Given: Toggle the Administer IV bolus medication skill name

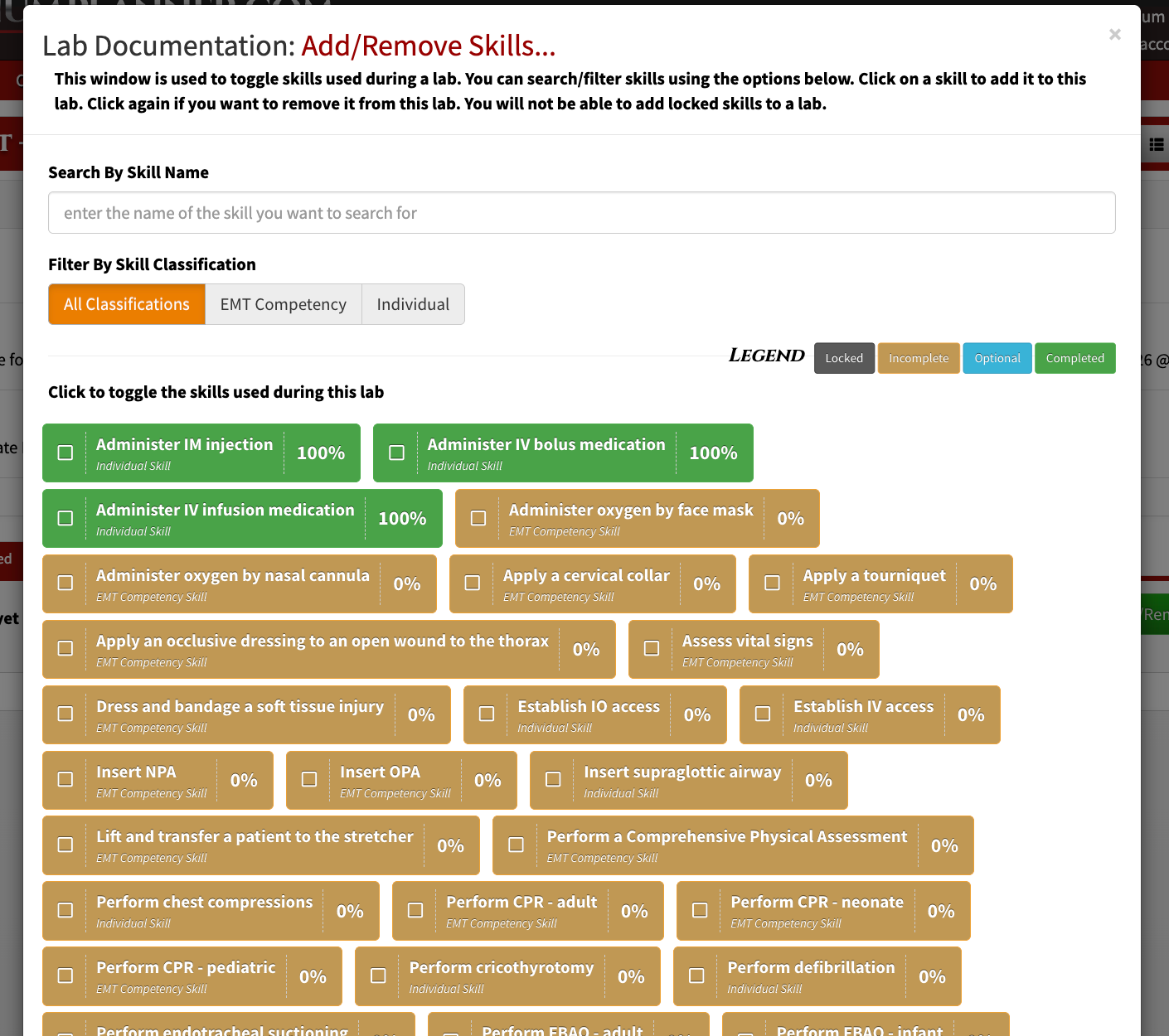Looking at the screenshot, I should pyautogui.click(x=546, y=445).
